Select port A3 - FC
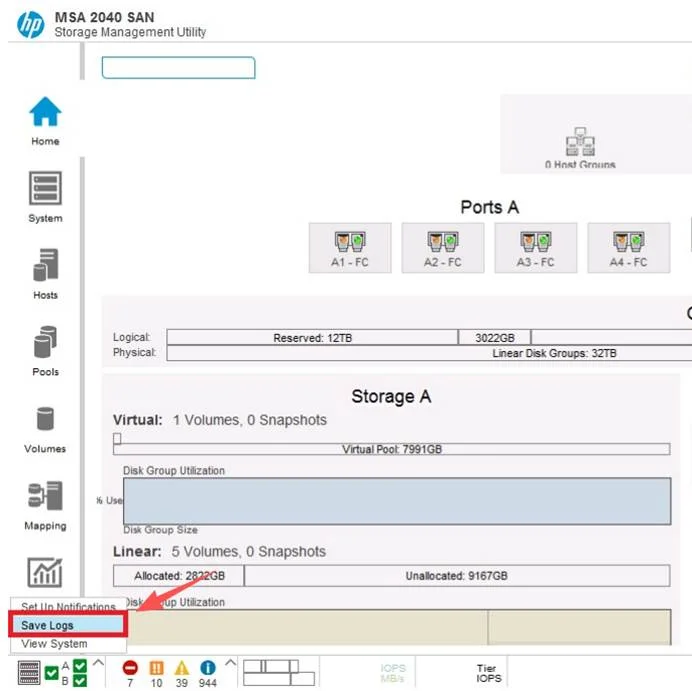 pos(536,248)
